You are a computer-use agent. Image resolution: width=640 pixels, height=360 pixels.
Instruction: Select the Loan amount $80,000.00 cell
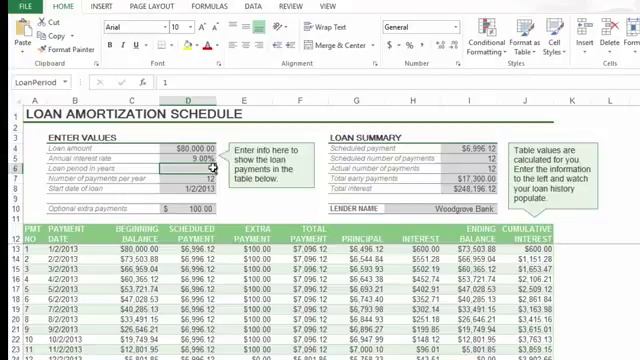click(x=188, y=149)
